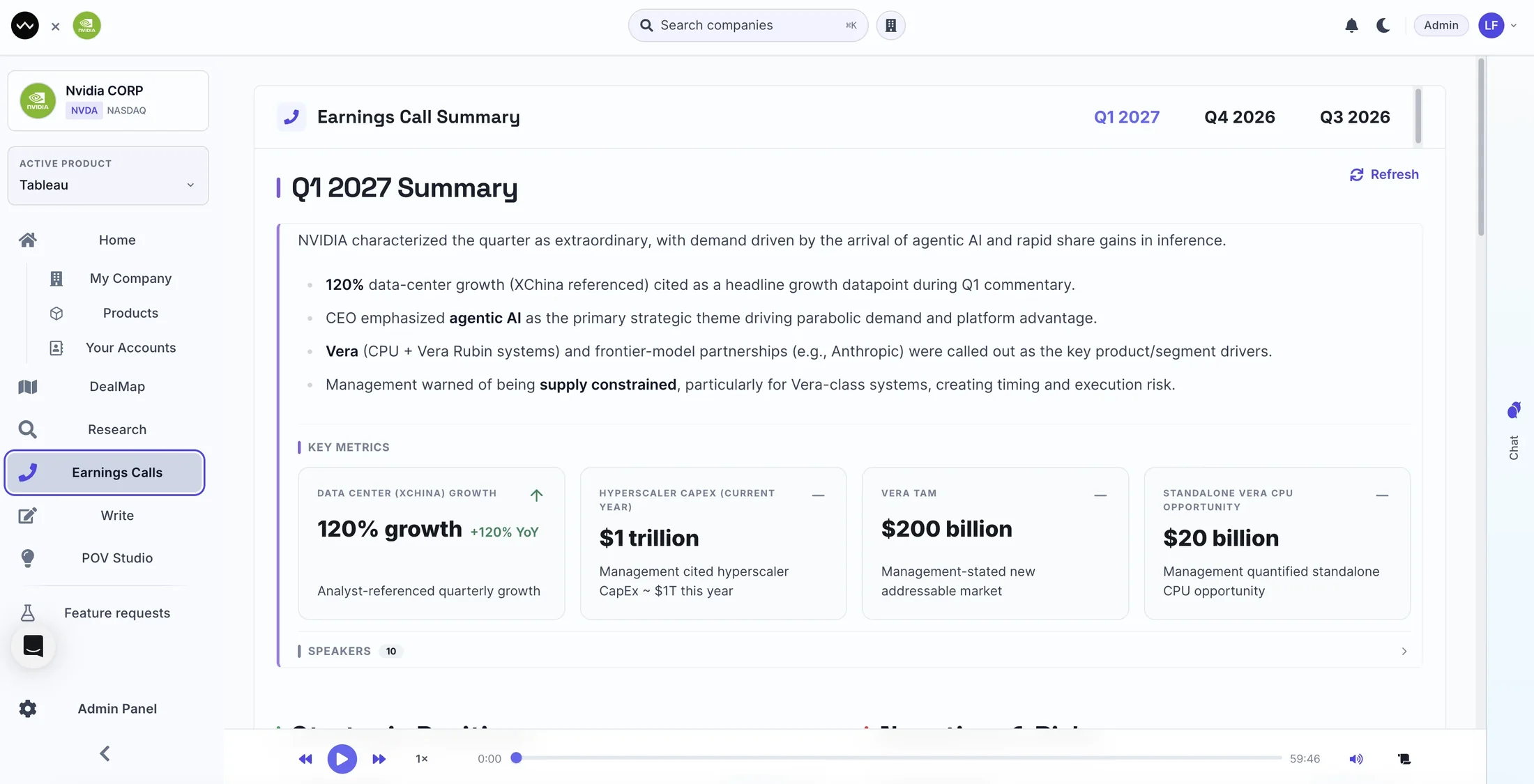The height and width of the screenshot is (784, 1534).
Task: Click the Refresh link
Action: coord(1384,174)
